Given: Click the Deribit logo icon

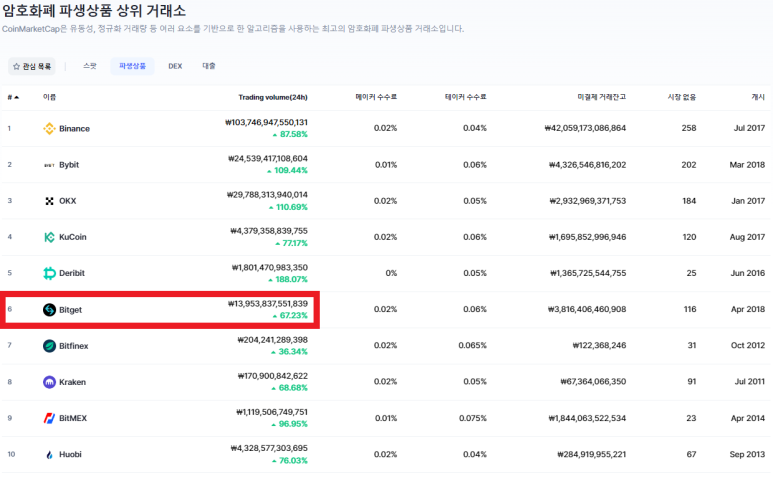Looking at the screenshot, I should [49, 273].
